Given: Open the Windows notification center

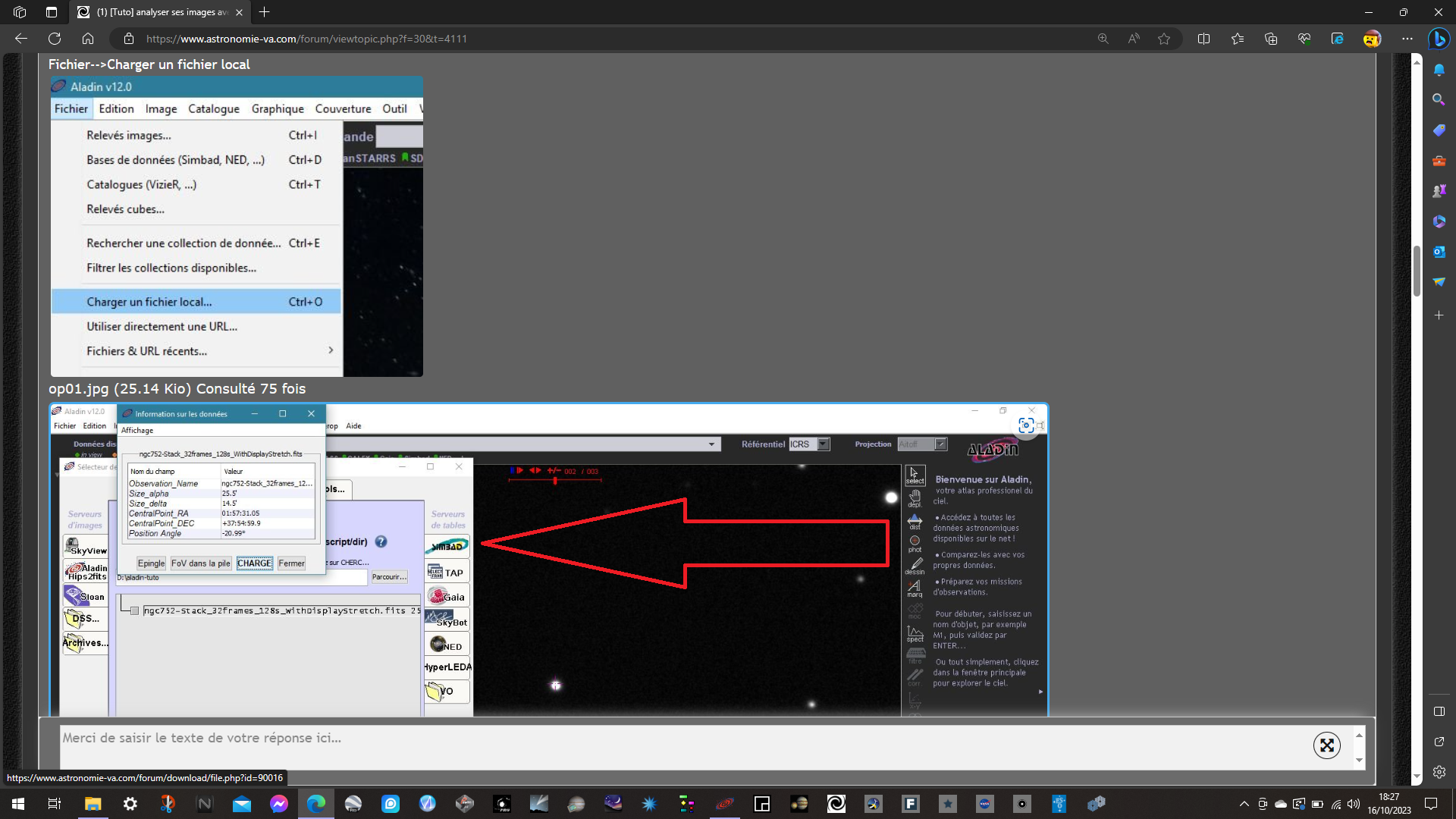Looking at the screenshot, I should [x=1431, y=804].
